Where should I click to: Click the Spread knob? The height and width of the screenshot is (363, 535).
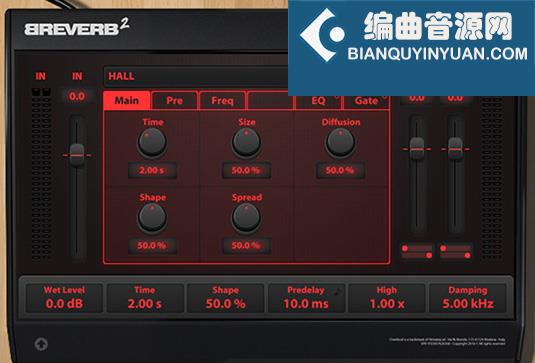click(x=246, y=218)
